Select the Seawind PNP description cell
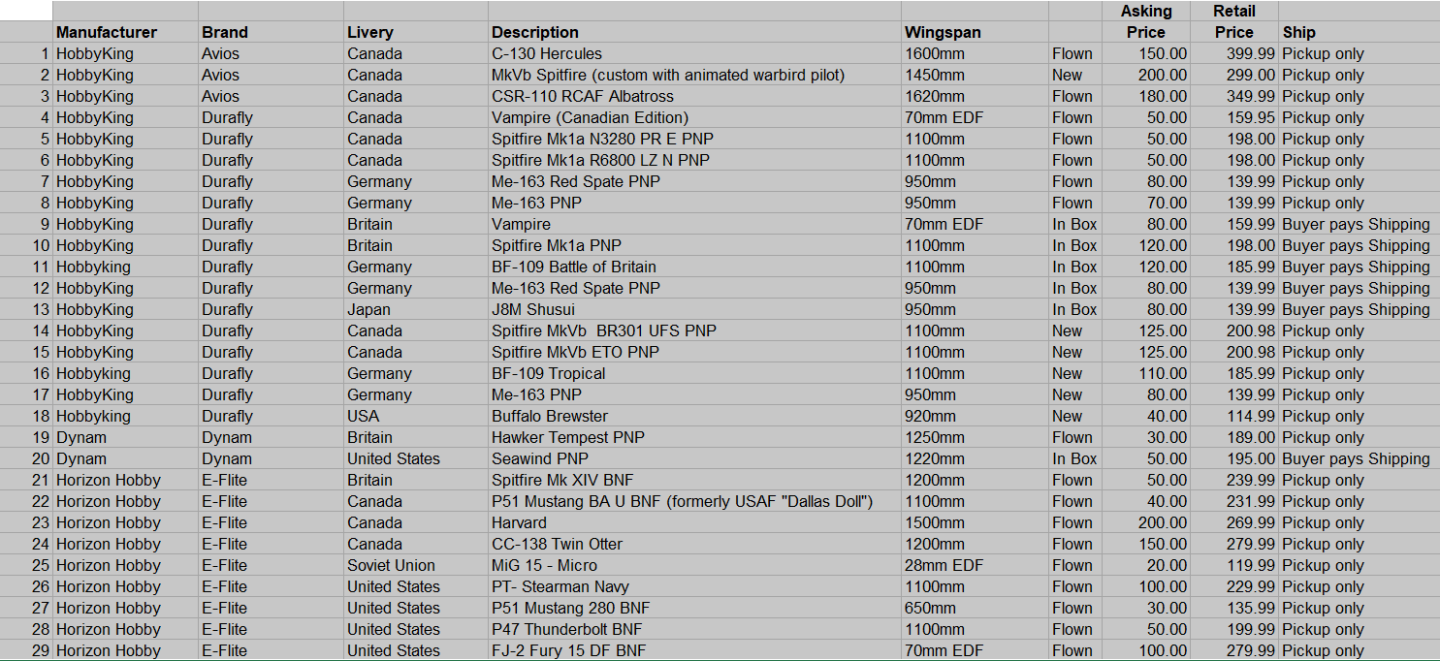This screenshot has height=661, width=1440. point(694,458)
